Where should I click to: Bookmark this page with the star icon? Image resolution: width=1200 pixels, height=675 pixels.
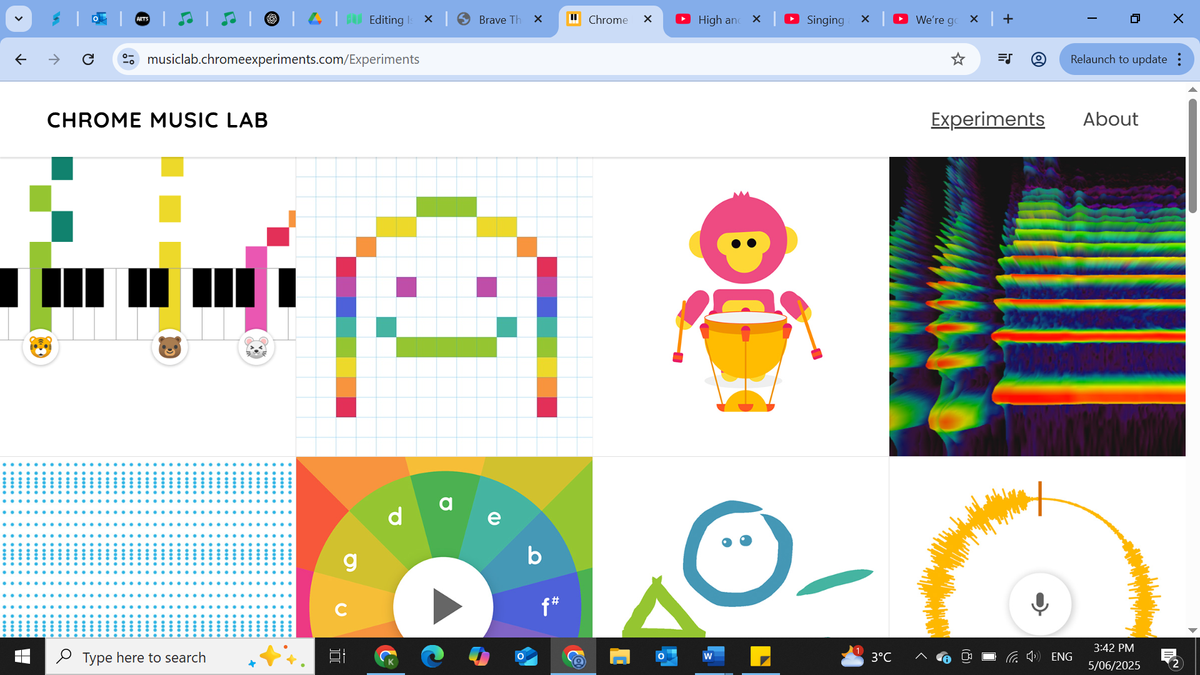point(958,59)
